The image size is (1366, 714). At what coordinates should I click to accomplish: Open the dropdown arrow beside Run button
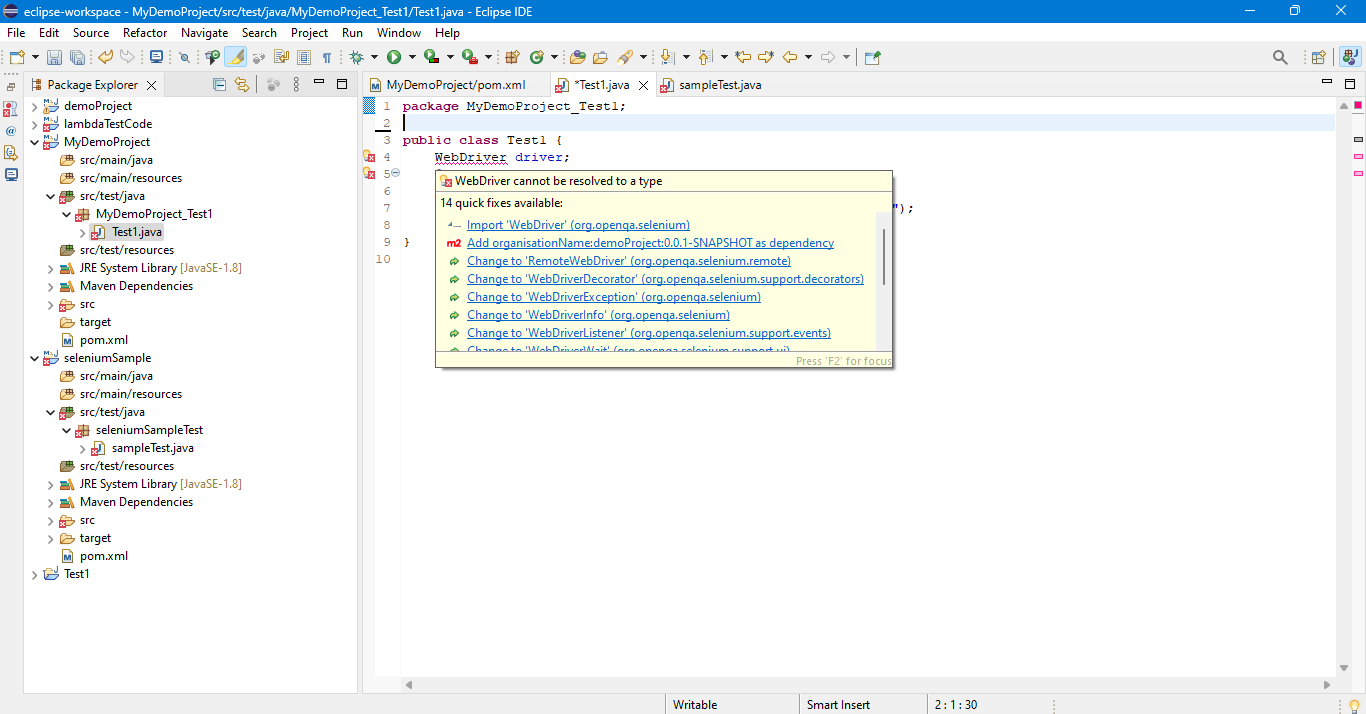point(412,58)
